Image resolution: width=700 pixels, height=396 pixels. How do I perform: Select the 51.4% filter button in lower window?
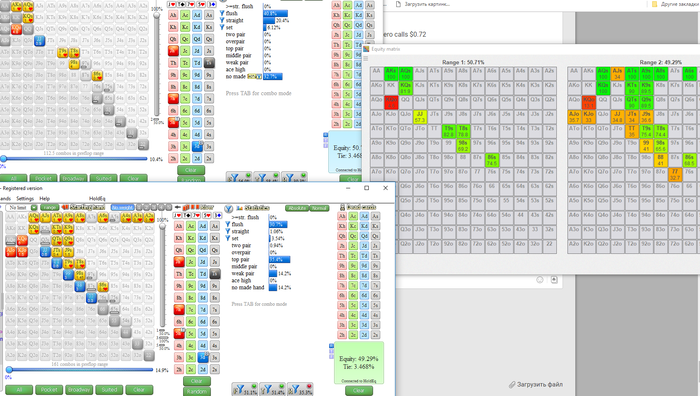pyautogui.click(x=272, y=389)
